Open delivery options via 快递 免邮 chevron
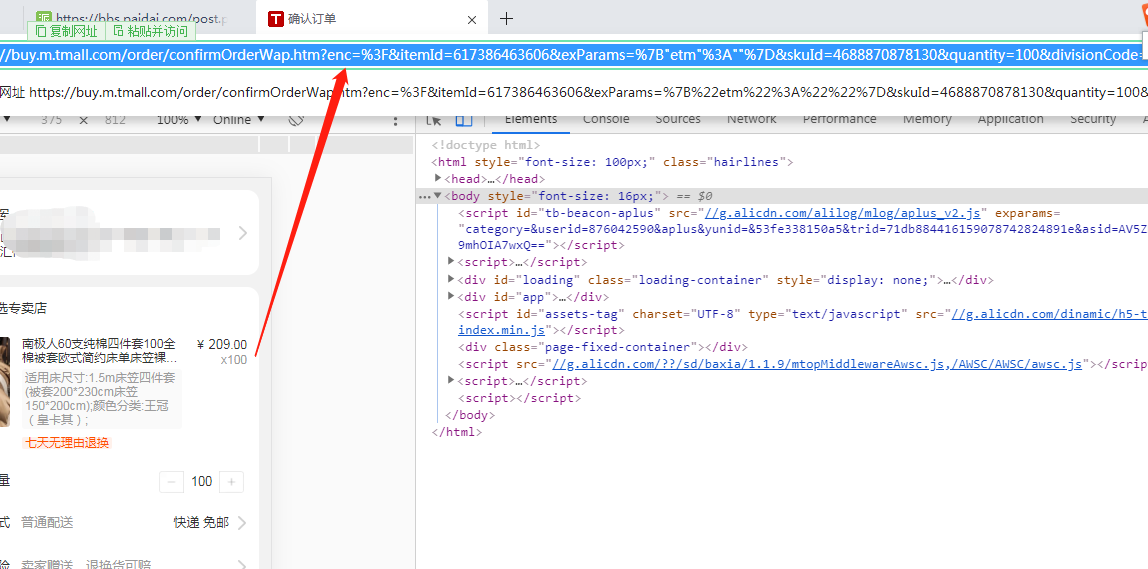The image size is (1148, 569). pyautogui.click(x=242, y=523)
